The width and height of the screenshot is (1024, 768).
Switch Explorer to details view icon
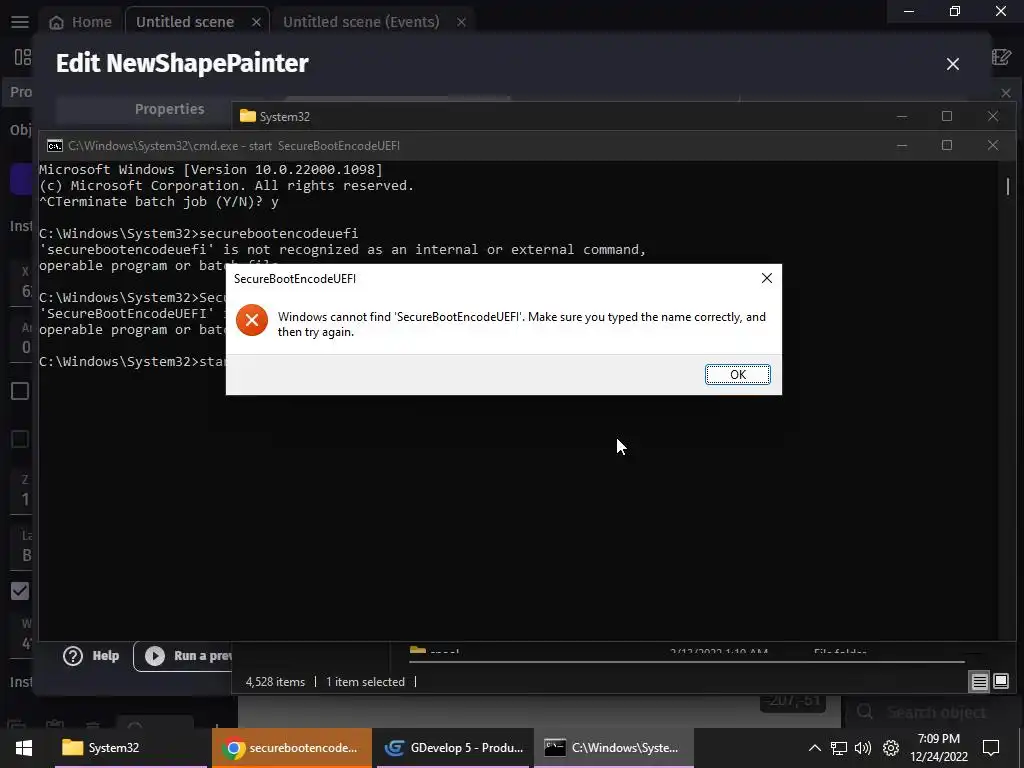pyautogui.click(x=980, y=682)
